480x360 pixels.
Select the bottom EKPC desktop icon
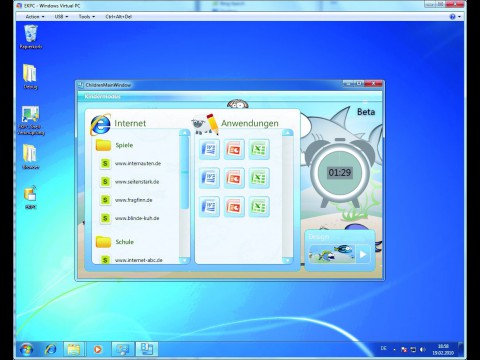(30, 197)
